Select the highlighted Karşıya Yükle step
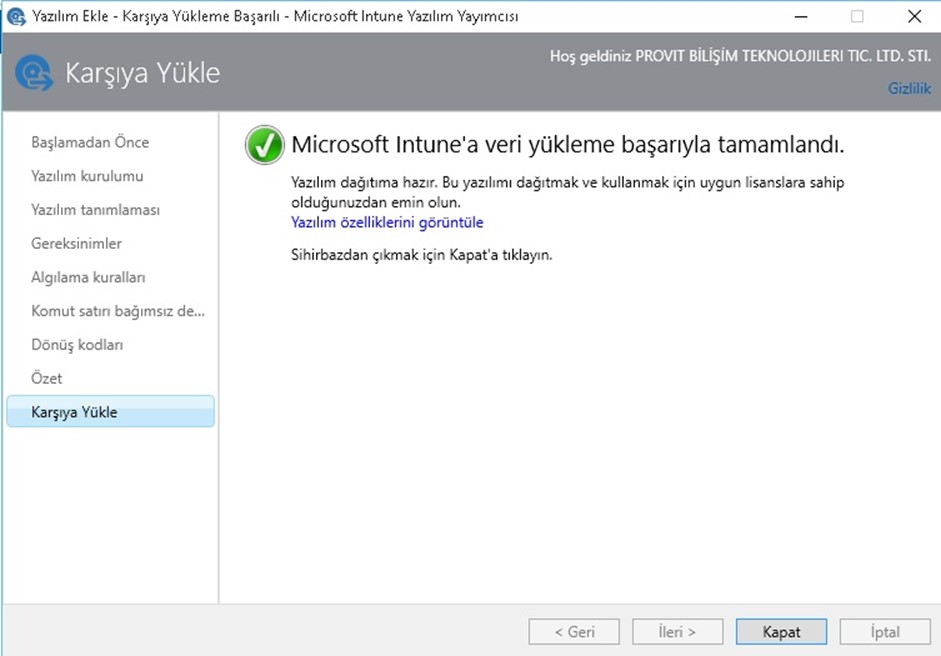This screenshot has height=656, width=941. coord(110,411)
